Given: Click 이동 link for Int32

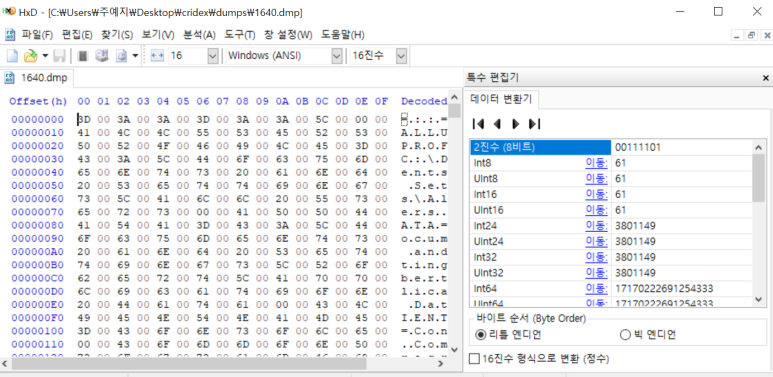Looking at the screenshot, I should pyautogui.click(x=596, y=257).
